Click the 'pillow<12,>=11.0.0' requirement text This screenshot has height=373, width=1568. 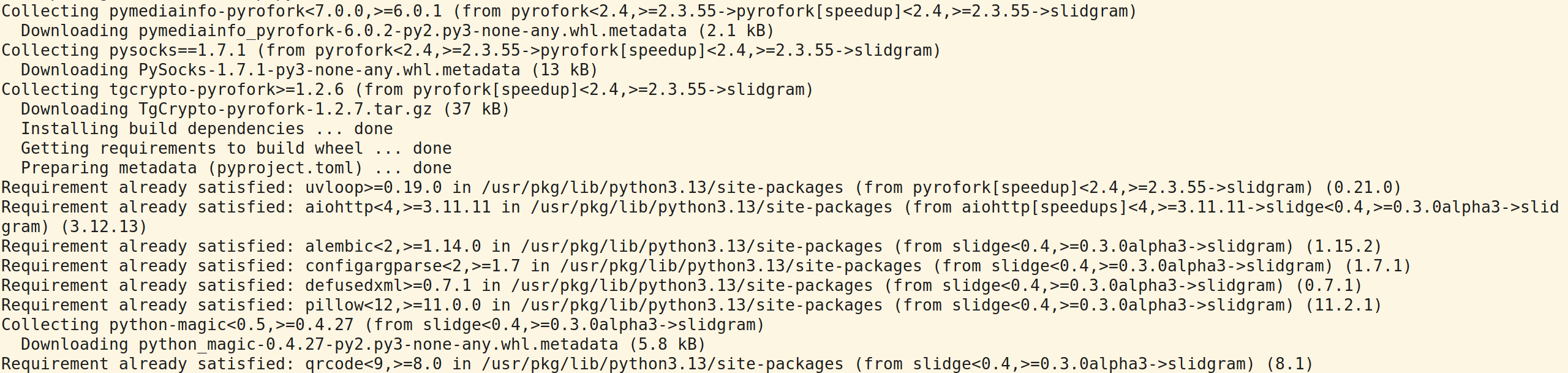pos(393,305)
